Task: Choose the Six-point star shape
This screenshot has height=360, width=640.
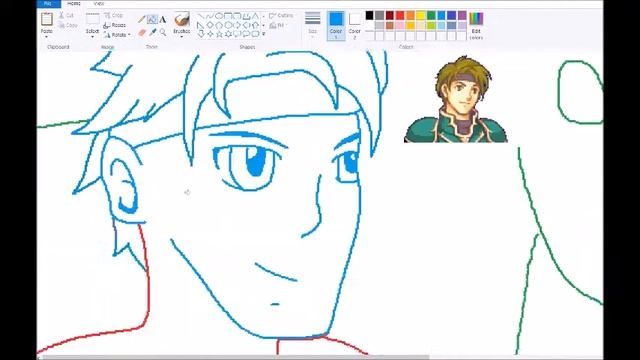Action: click(228, 34)
